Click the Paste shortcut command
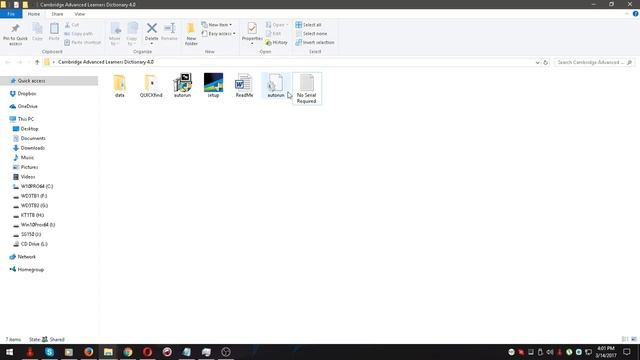The width and height of the screenshot is (640, 360). 82,42
